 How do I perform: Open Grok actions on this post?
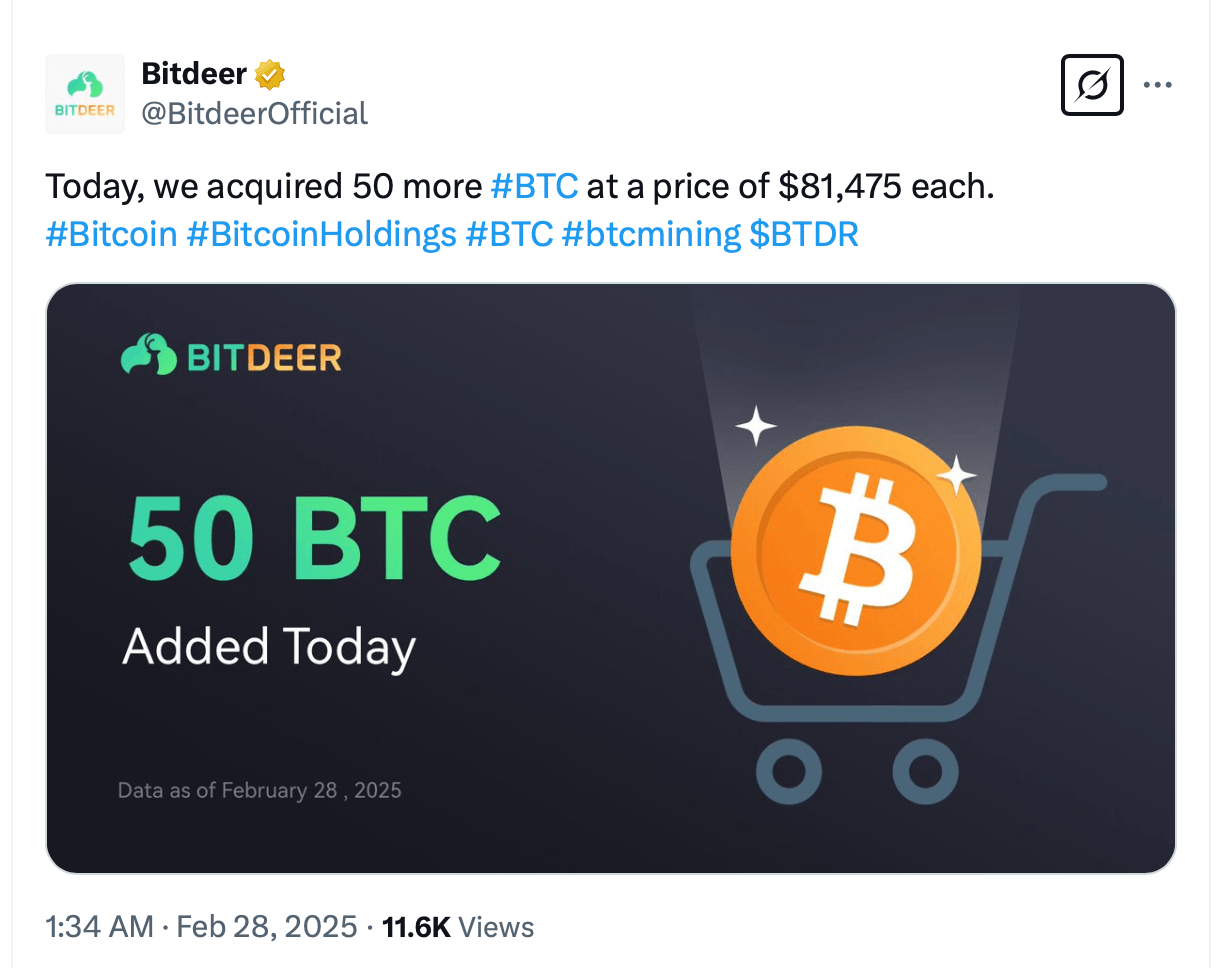(1091, 85)
